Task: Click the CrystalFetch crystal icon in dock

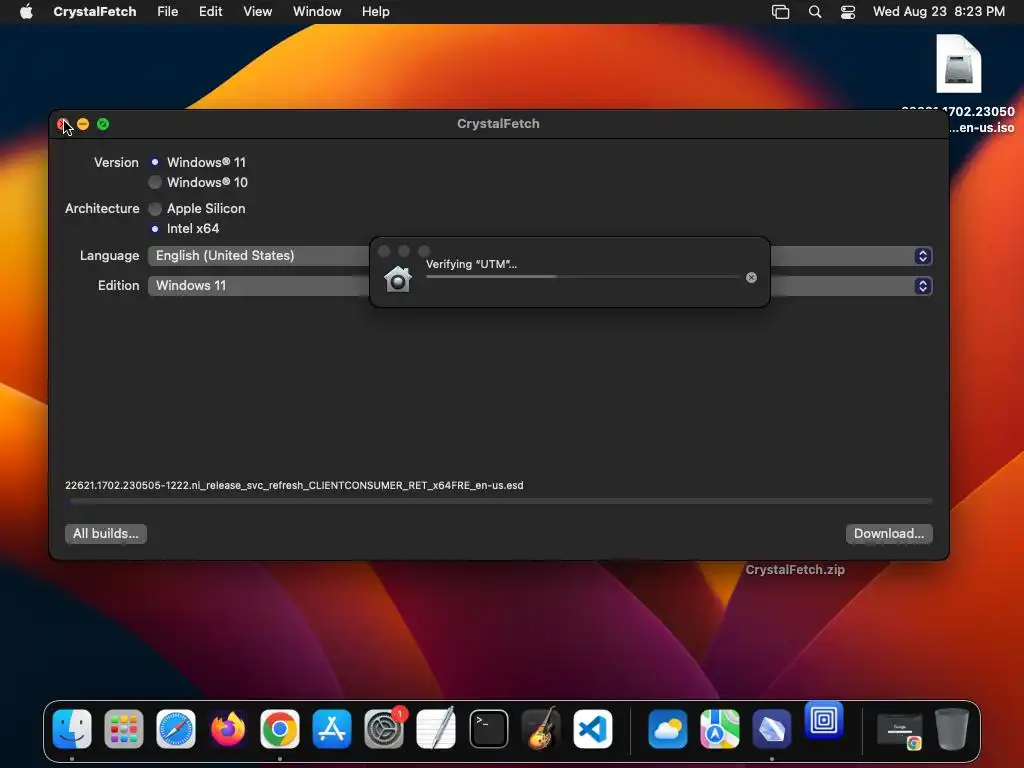Action: [x=772, y=729]
